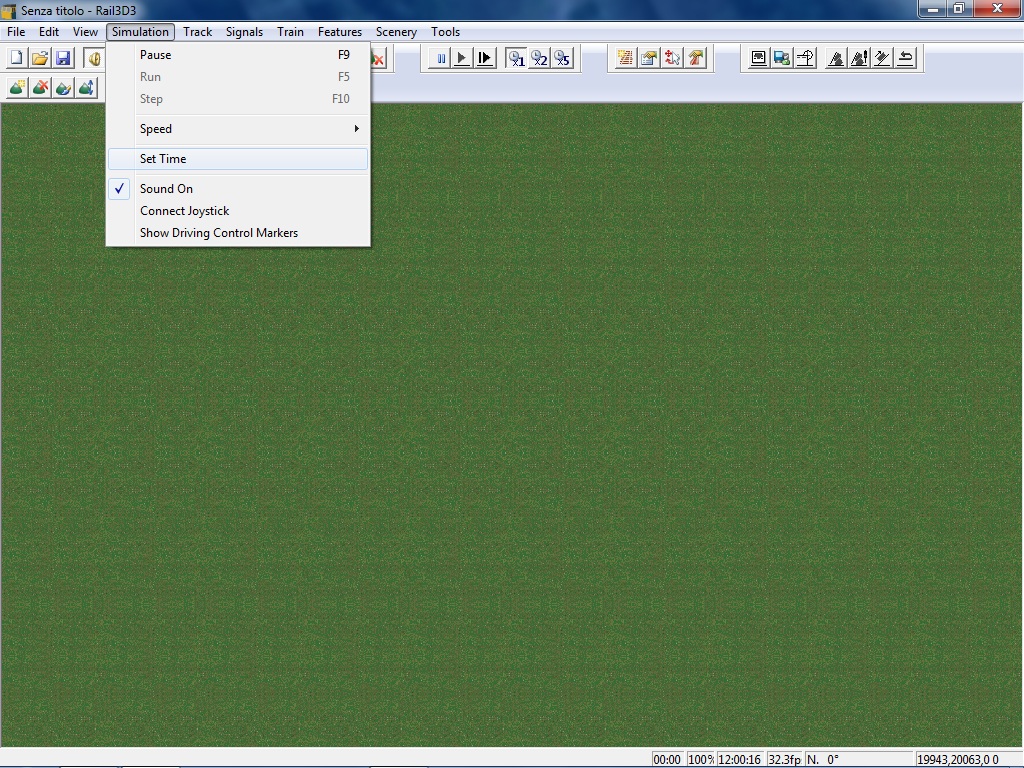
Task: Open the File menu
Action: tap(16, 32)
